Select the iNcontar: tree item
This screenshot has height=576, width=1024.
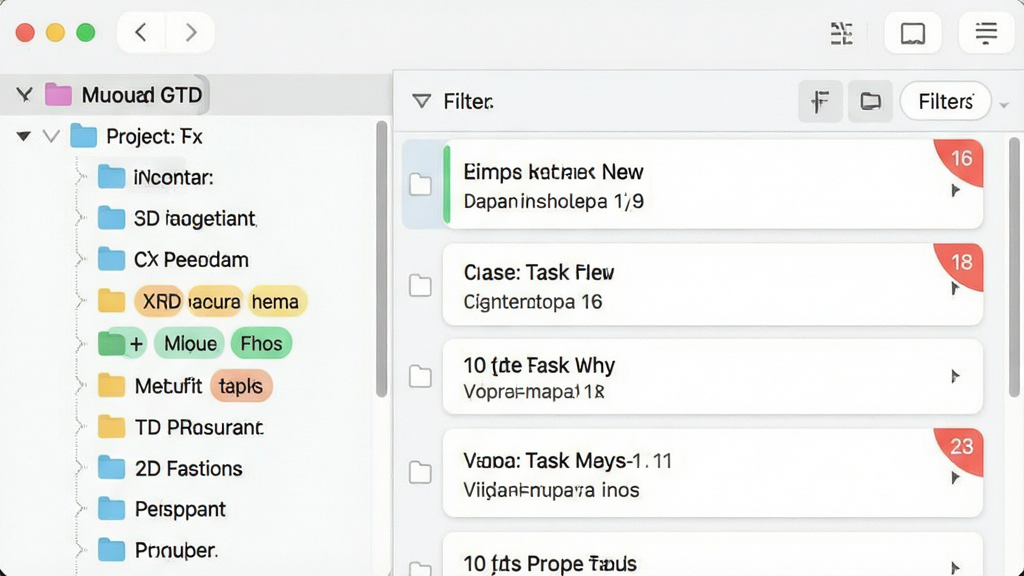[x=173, y=177]
